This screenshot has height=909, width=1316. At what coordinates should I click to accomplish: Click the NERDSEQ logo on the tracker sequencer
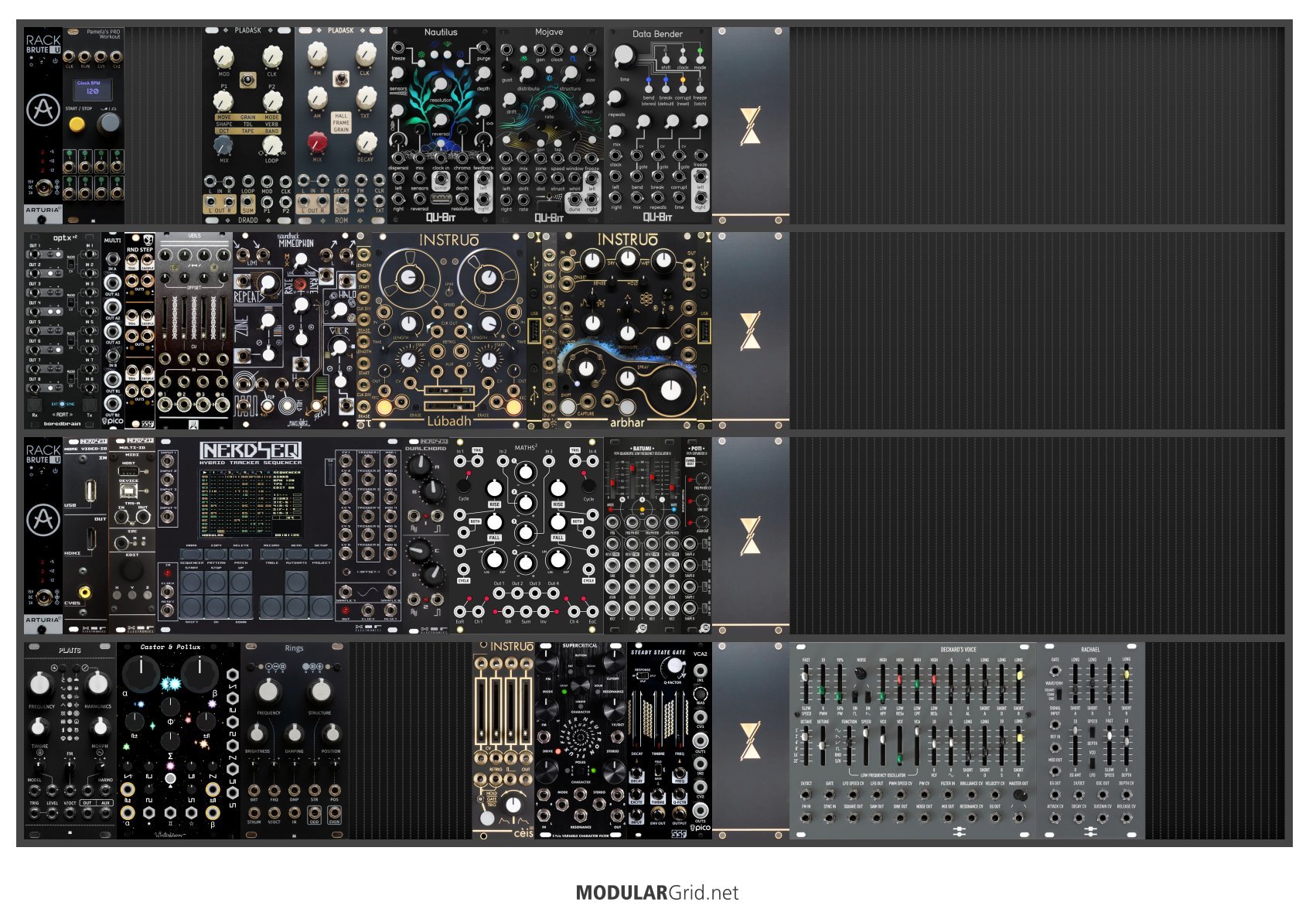pos(251,449)
